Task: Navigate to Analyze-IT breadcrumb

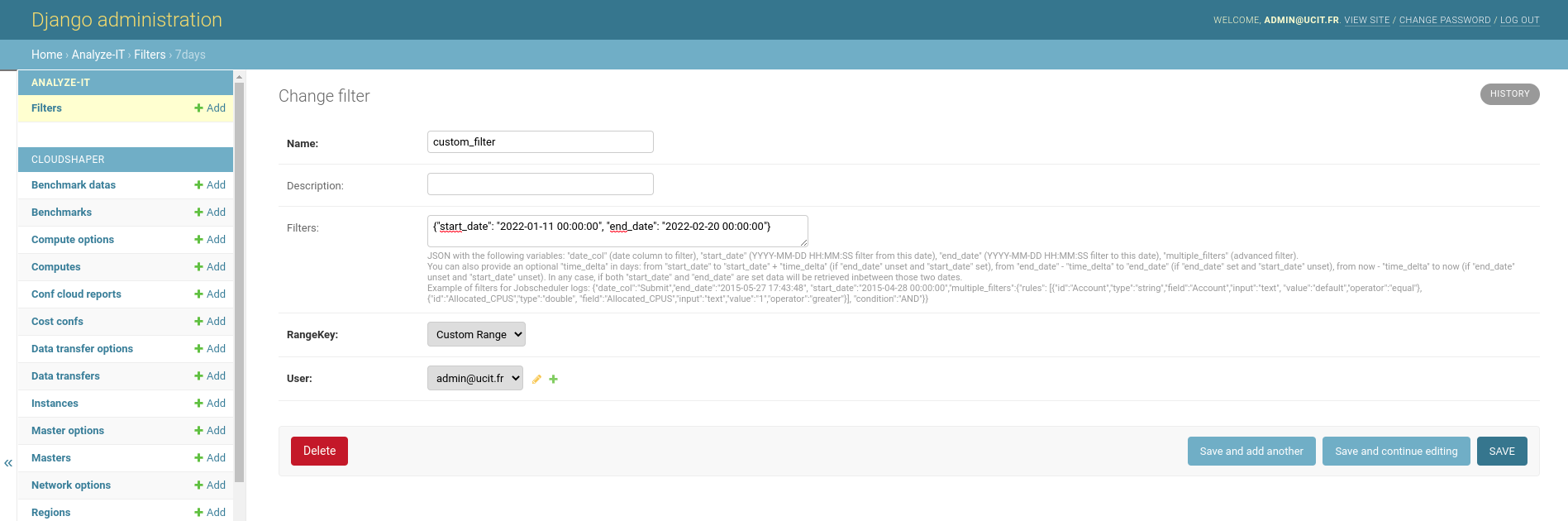Action: coord(98,55)
